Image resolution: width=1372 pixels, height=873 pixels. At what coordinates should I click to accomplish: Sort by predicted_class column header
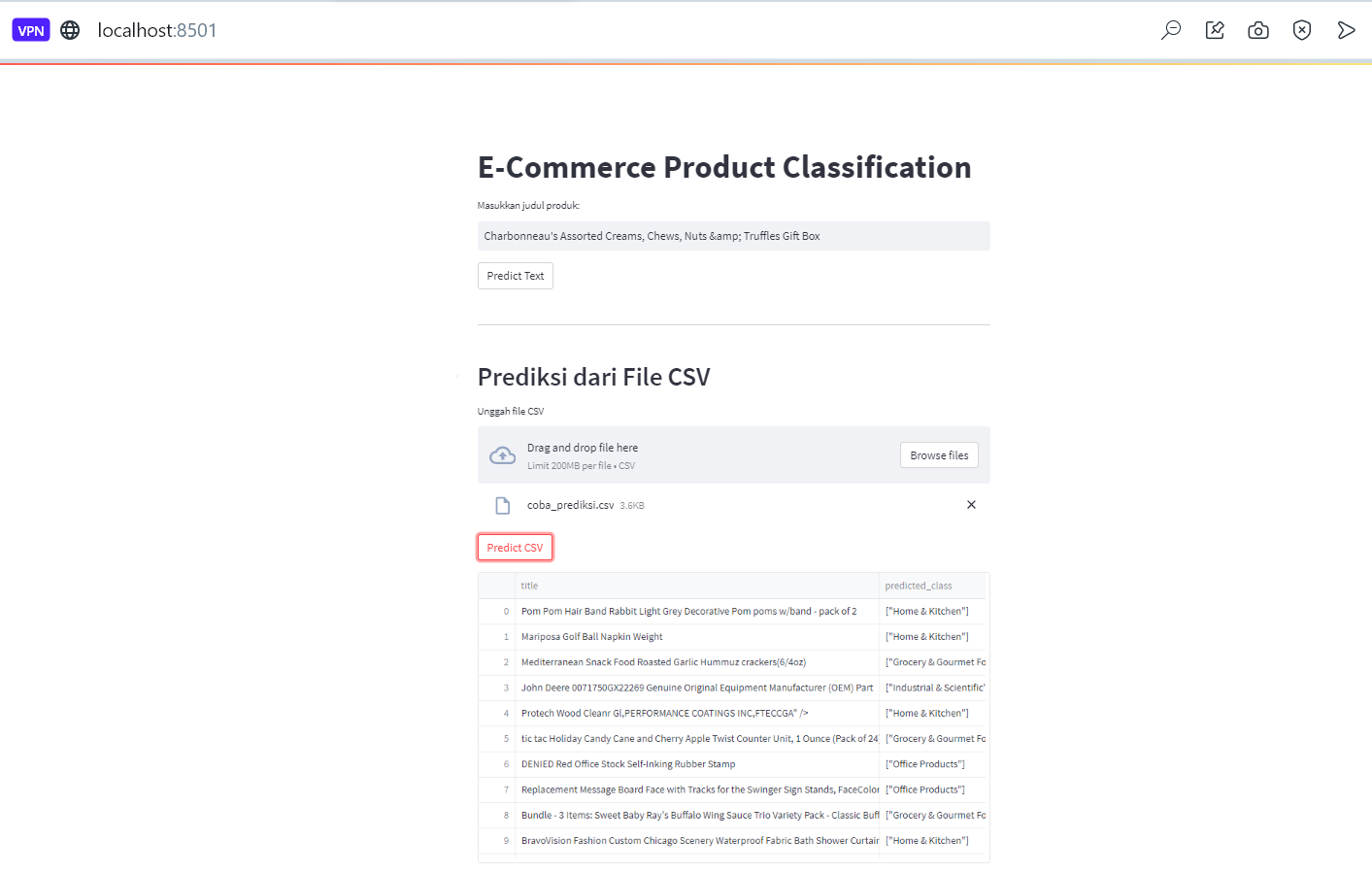tap(932, 586)
